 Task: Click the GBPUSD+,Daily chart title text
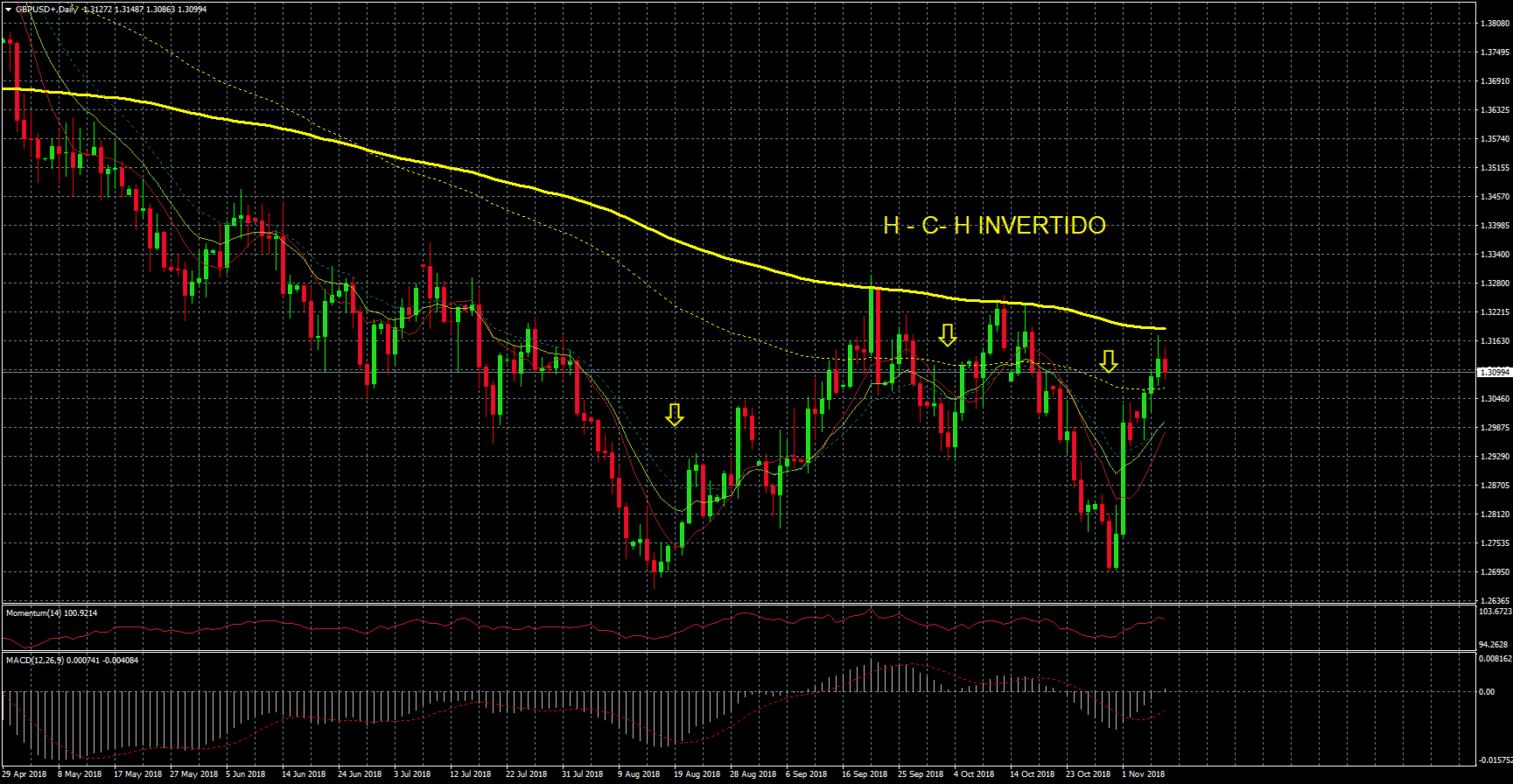point(46,10)
